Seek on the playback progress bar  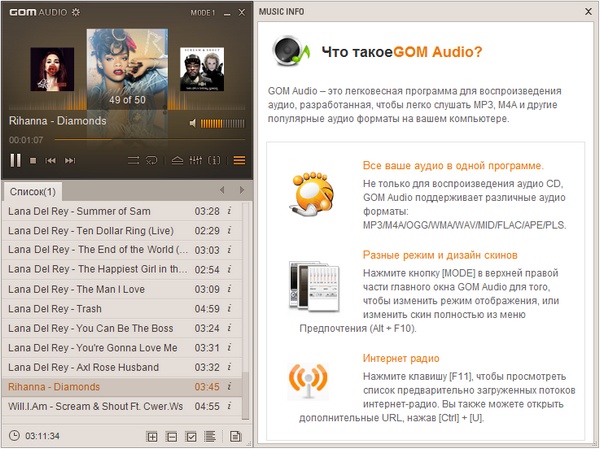click(x=150, y=140)
